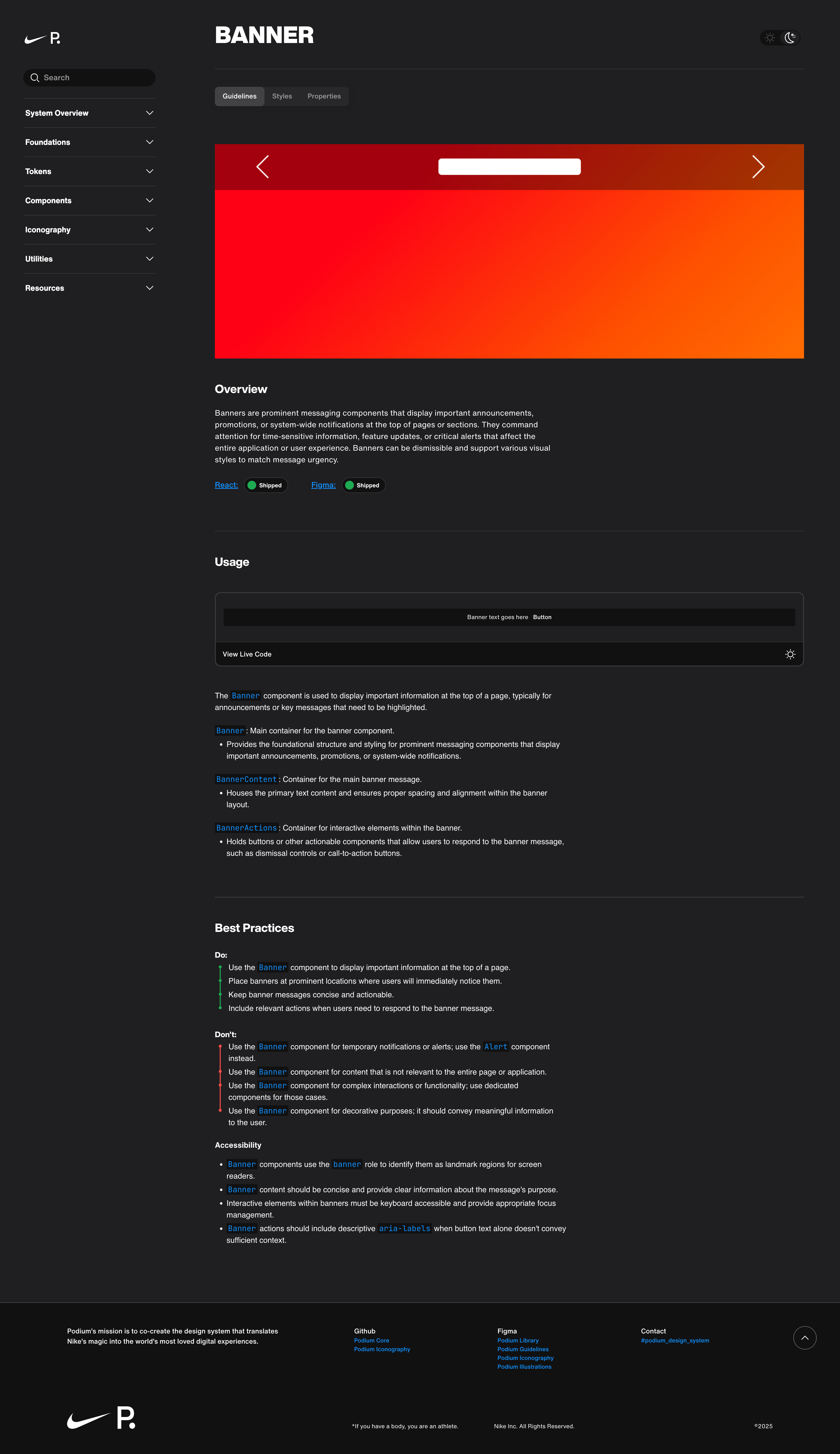
Task: Click the white bar in banner hero
Action: [509, 167]
